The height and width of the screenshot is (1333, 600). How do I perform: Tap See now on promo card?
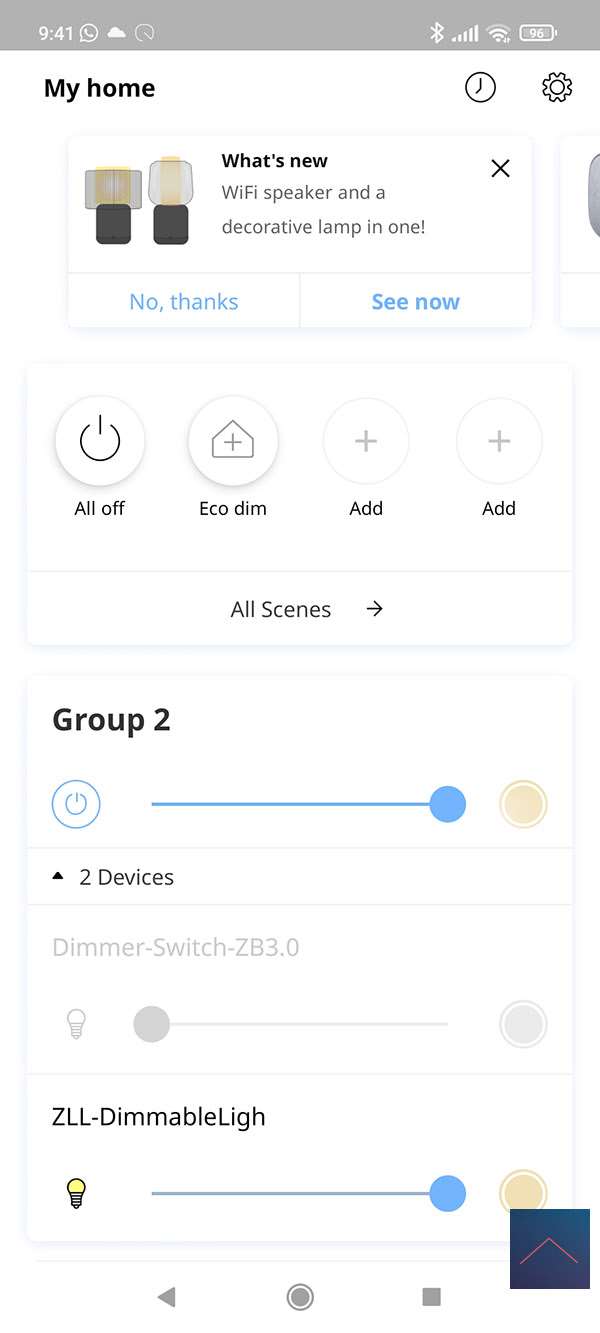pyautogui.click(x=415, y=302)
